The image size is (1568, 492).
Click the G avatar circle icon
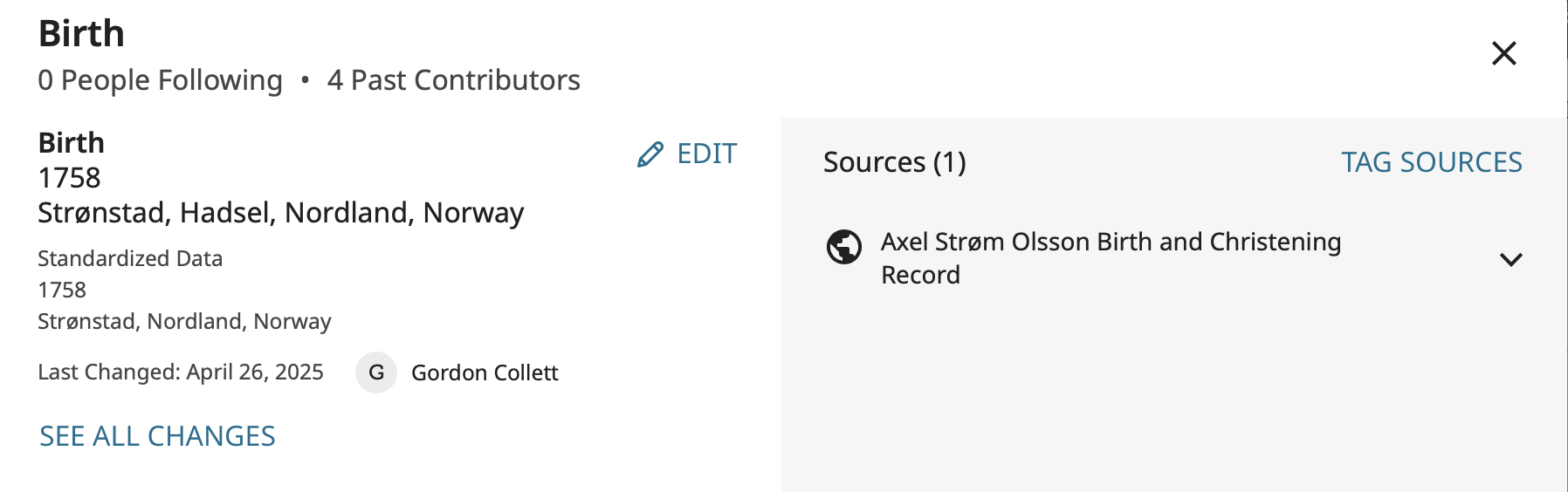(x=376, y=372)
